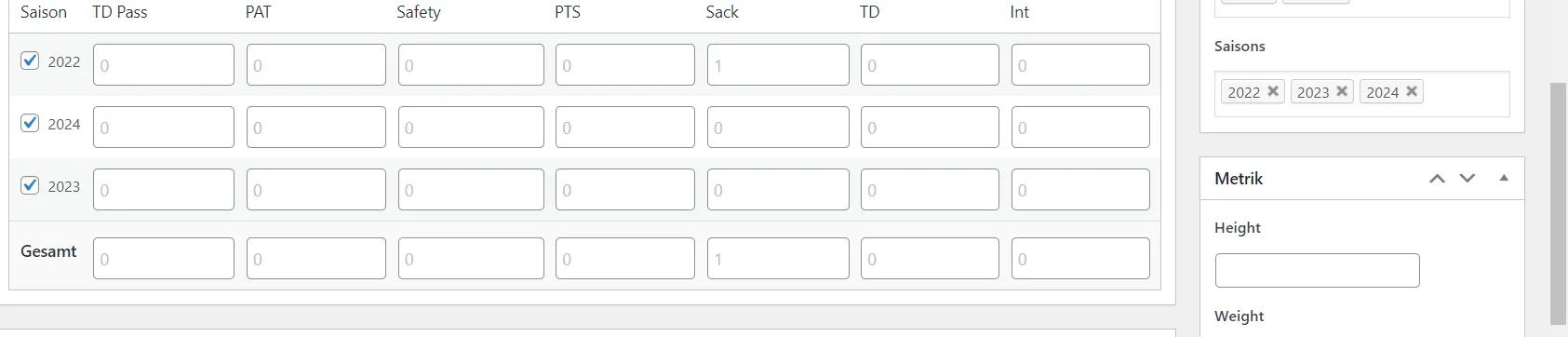Remove the 2022 season tag
Viewport: 1568px width, 337px height.
pyautogui.click(x=1273, y=91)
